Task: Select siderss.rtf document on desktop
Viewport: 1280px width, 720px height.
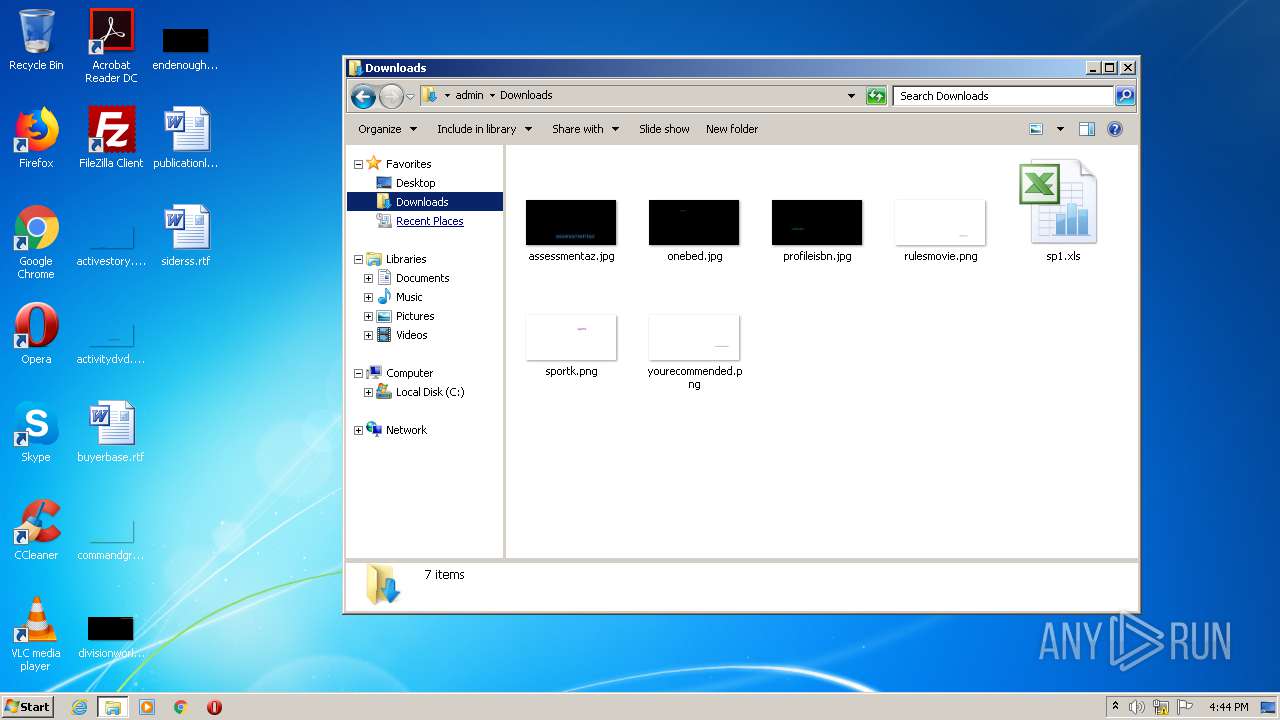Action: [186, 236]
